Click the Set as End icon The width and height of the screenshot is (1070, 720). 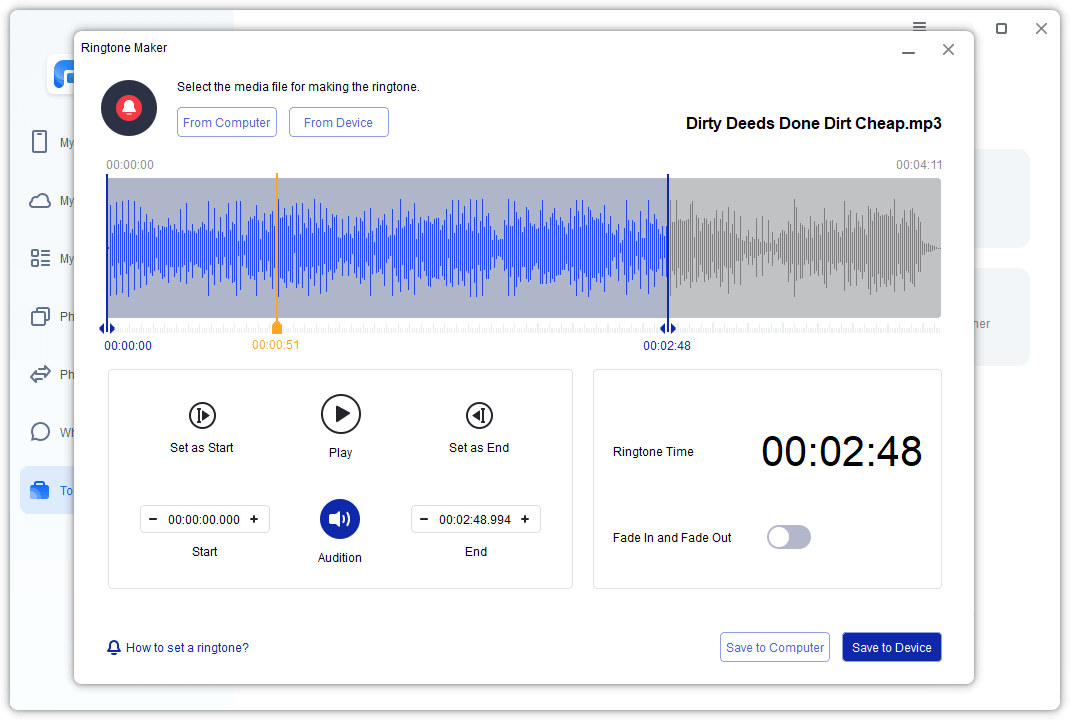tap(479, 415)
